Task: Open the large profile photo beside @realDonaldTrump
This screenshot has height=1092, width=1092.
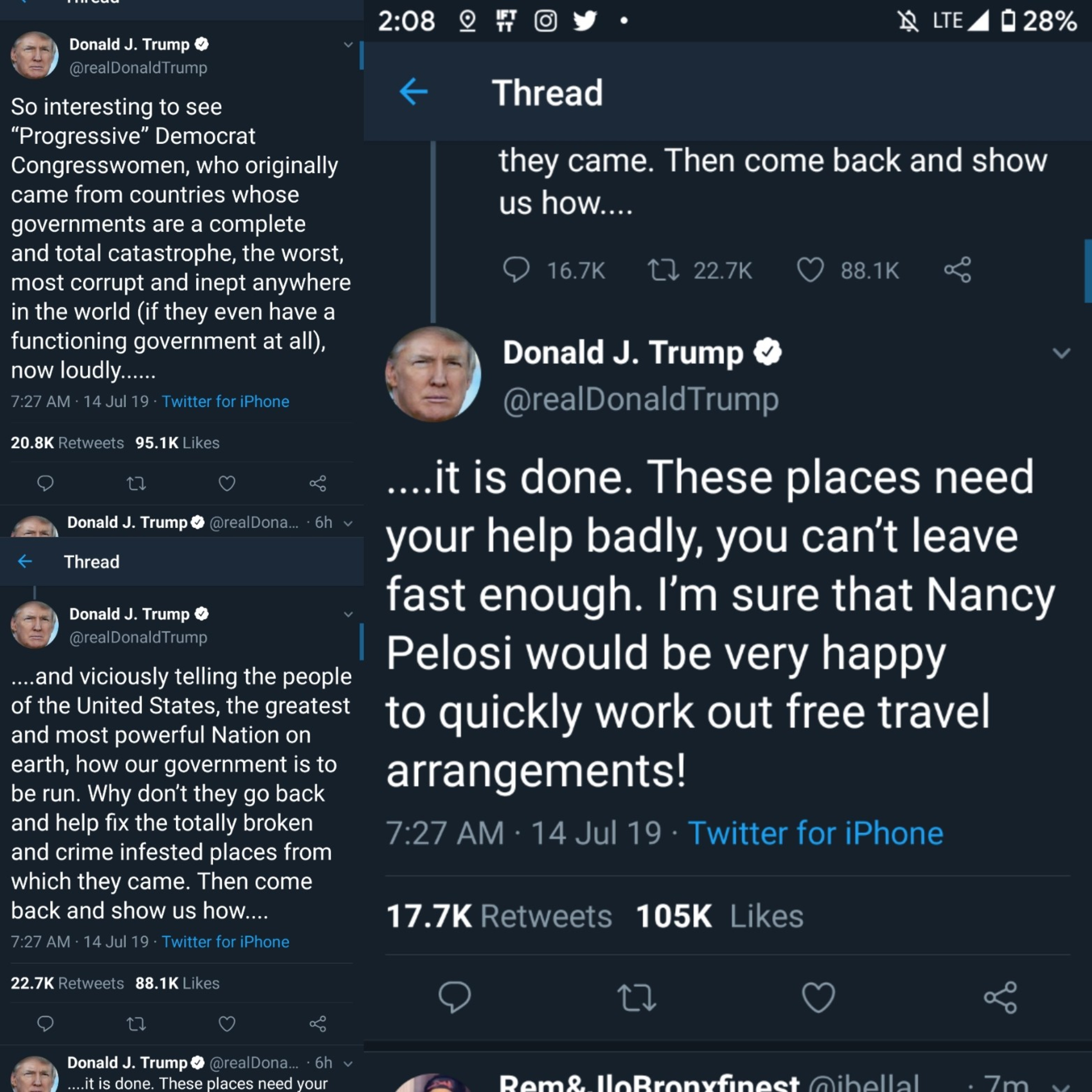Action: tap(433, 374)
